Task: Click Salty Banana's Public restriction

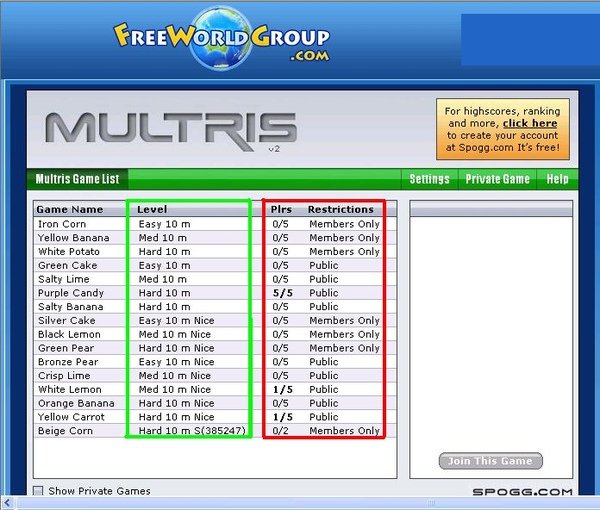Action: point(324,307)
